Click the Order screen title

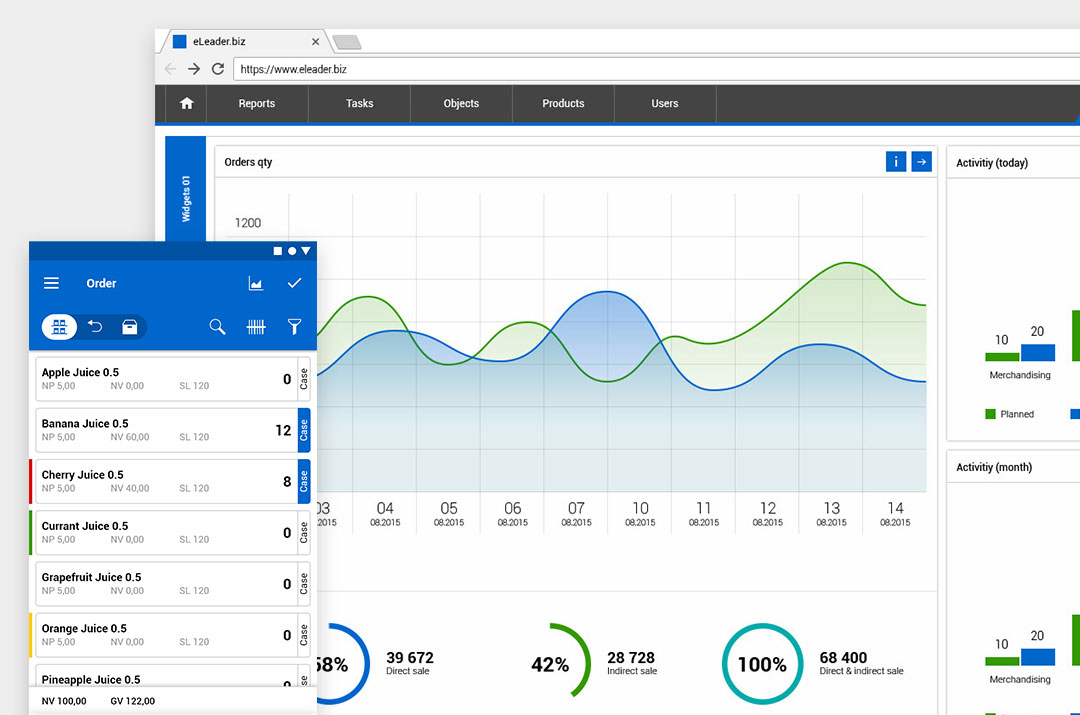[101, 283]
